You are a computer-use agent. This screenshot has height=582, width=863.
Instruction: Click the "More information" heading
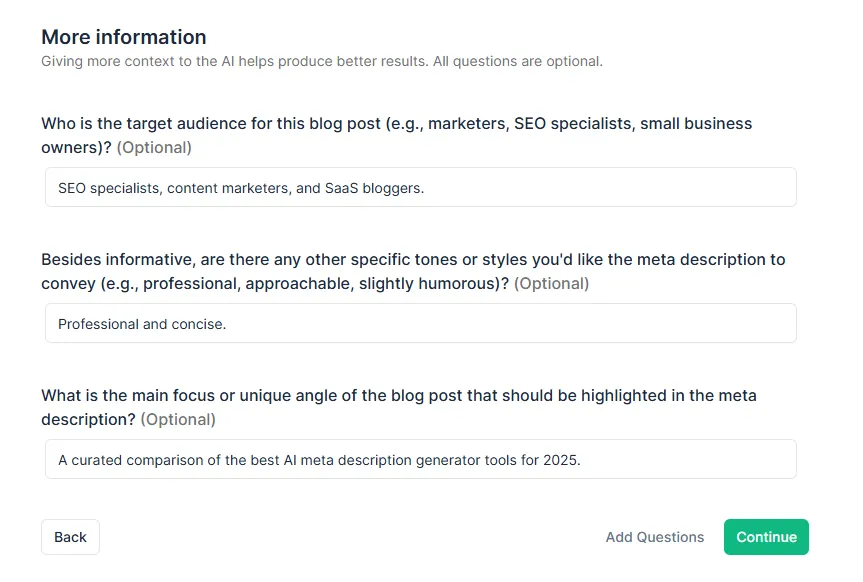123,37
